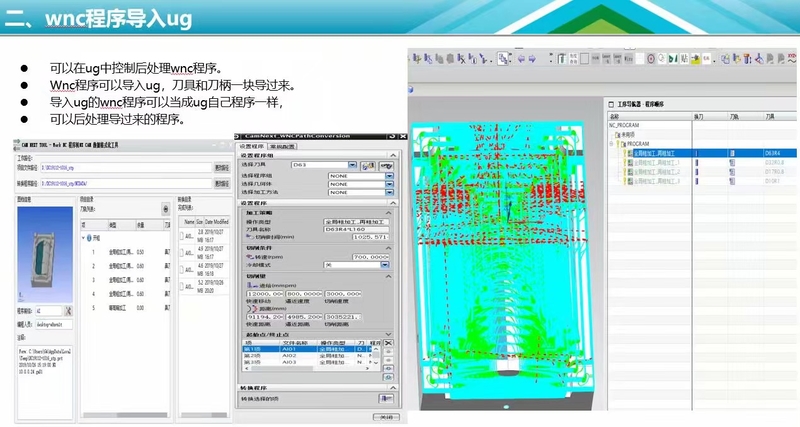The height and width of the screenshot is (427, 800).
Task: Click the X delete icon beside the start point table
Action: [388, 343]
